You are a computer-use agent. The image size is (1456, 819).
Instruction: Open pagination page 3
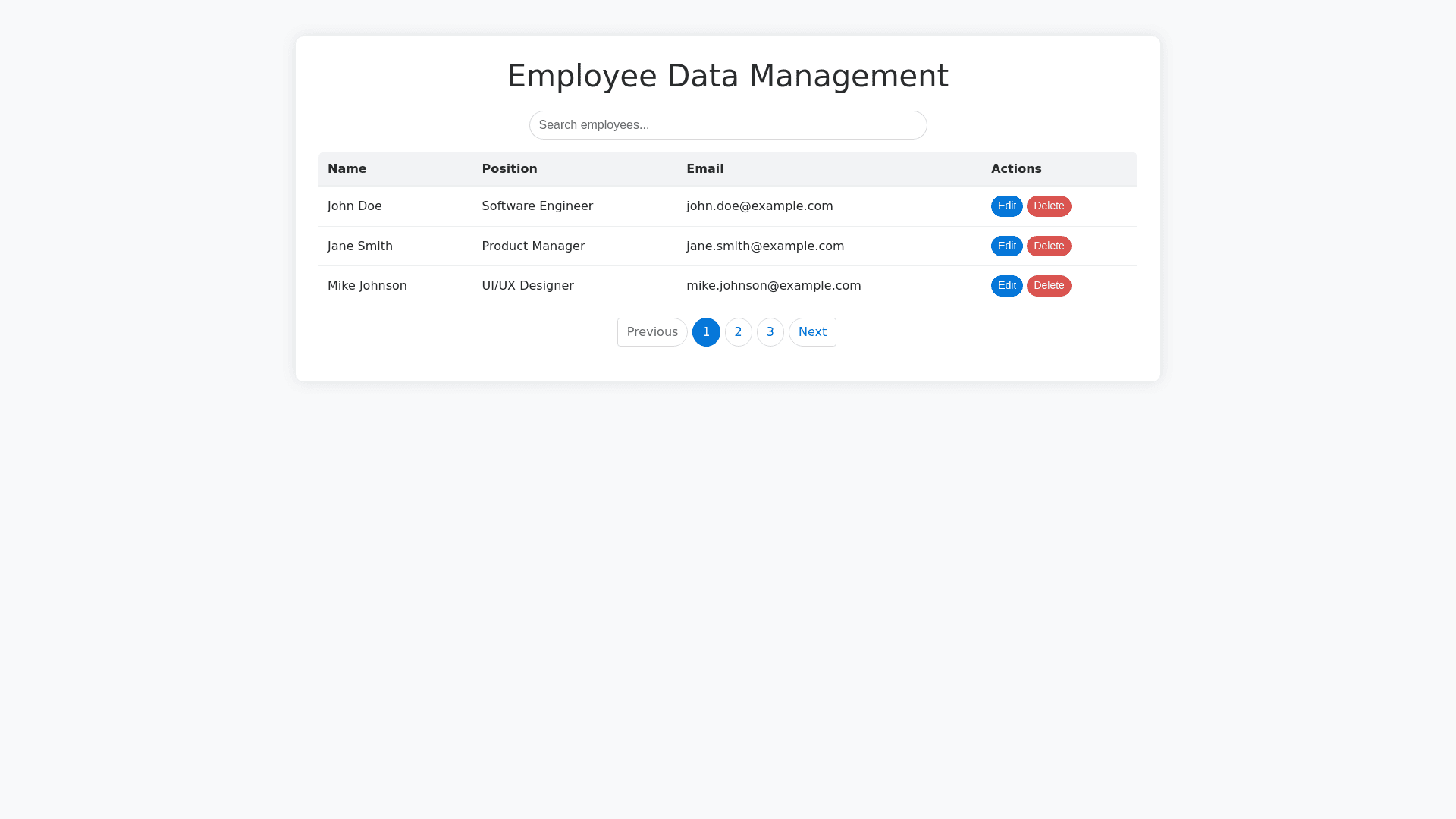(770, 332)
